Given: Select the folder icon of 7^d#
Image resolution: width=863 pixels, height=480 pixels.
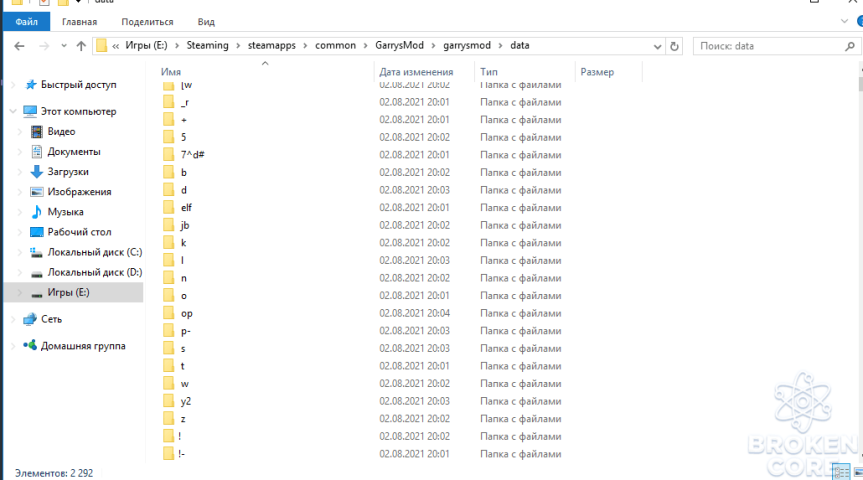Looking at the screenshot, I should 168,155.
